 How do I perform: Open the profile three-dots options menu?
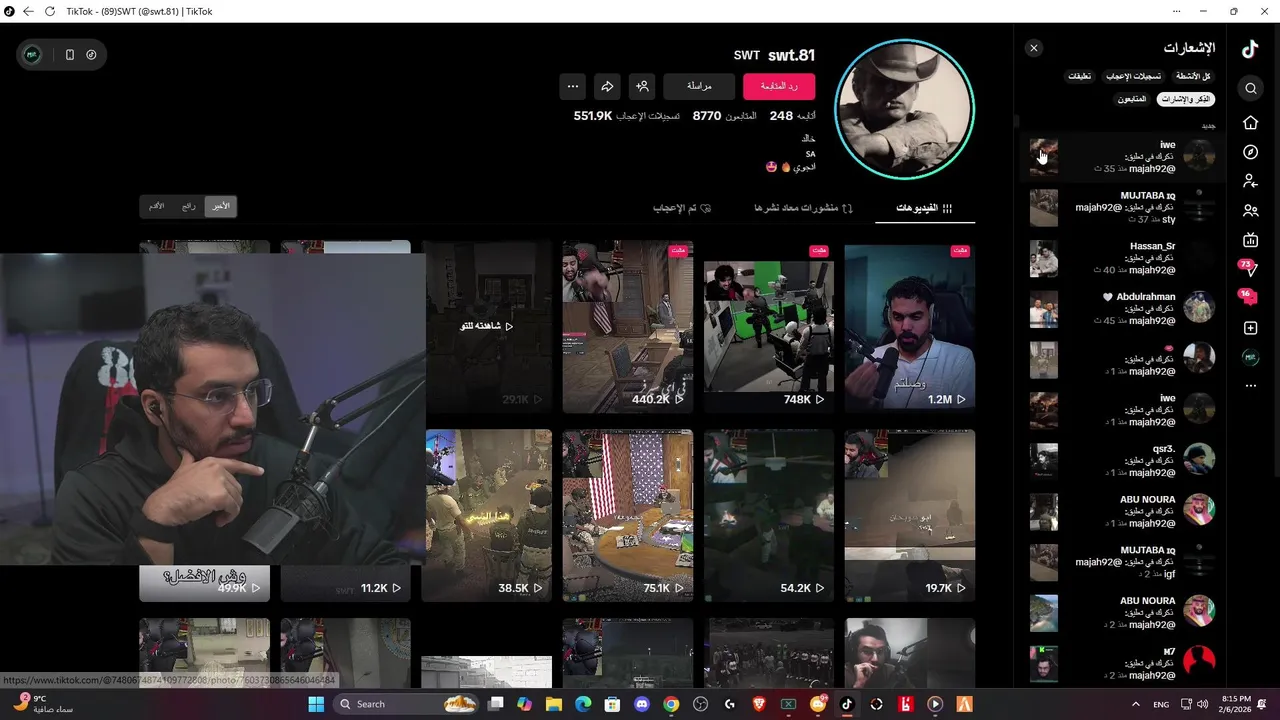(x=572, y=86)
